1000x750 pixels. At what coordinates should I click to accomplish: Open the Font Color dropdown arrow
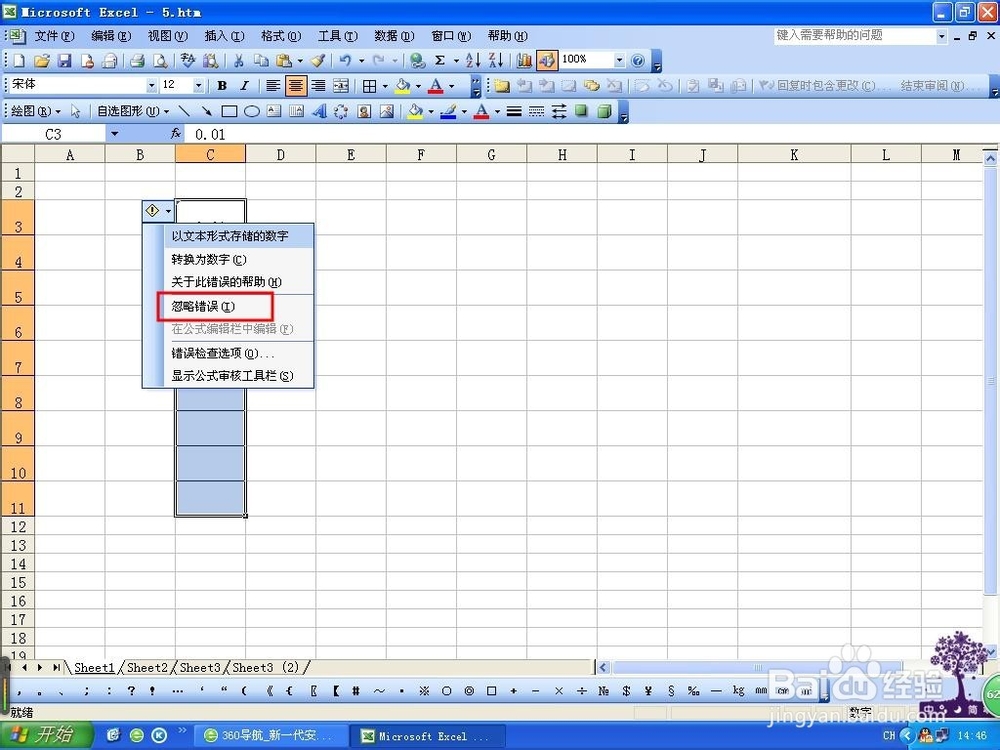[x=452, y=85]
